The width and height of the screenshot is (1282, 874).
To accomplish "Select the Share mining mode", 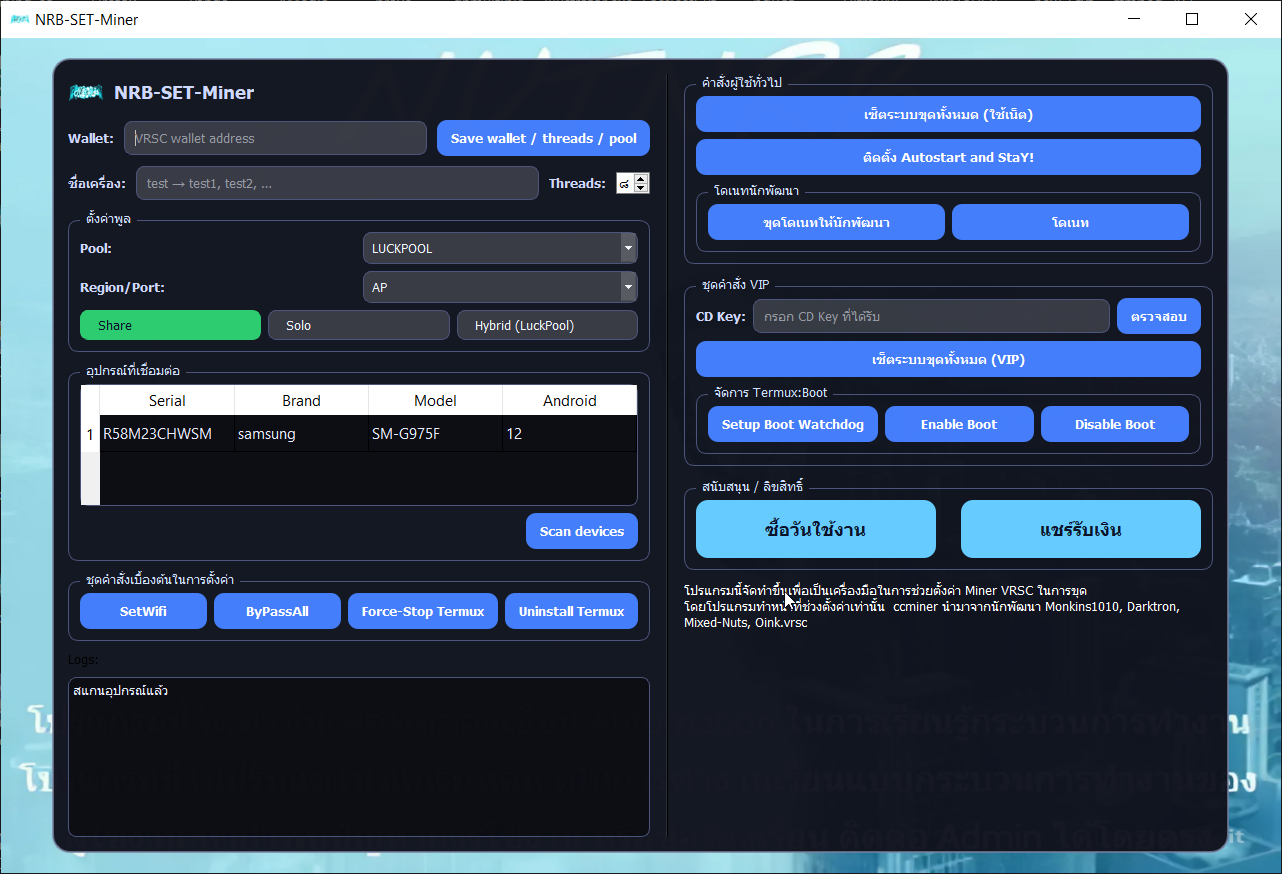I will pos(170,325).
